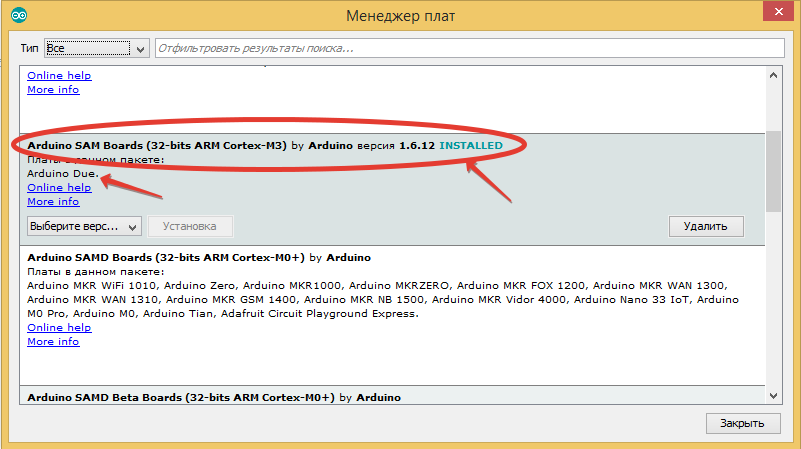
Task: Open the Тип filter dropdown
Action: 98,48
